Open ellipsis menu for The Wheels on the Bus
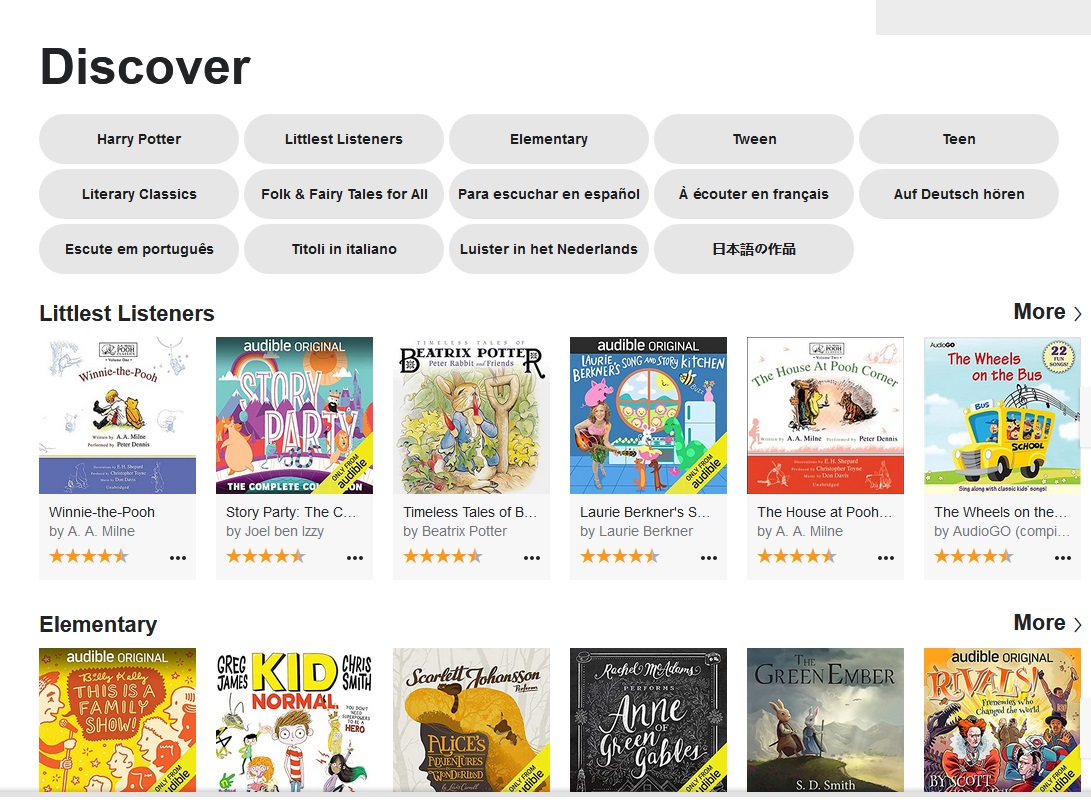The height and width of the screenshot is (809, 1091). click(x=1062, y=558)
